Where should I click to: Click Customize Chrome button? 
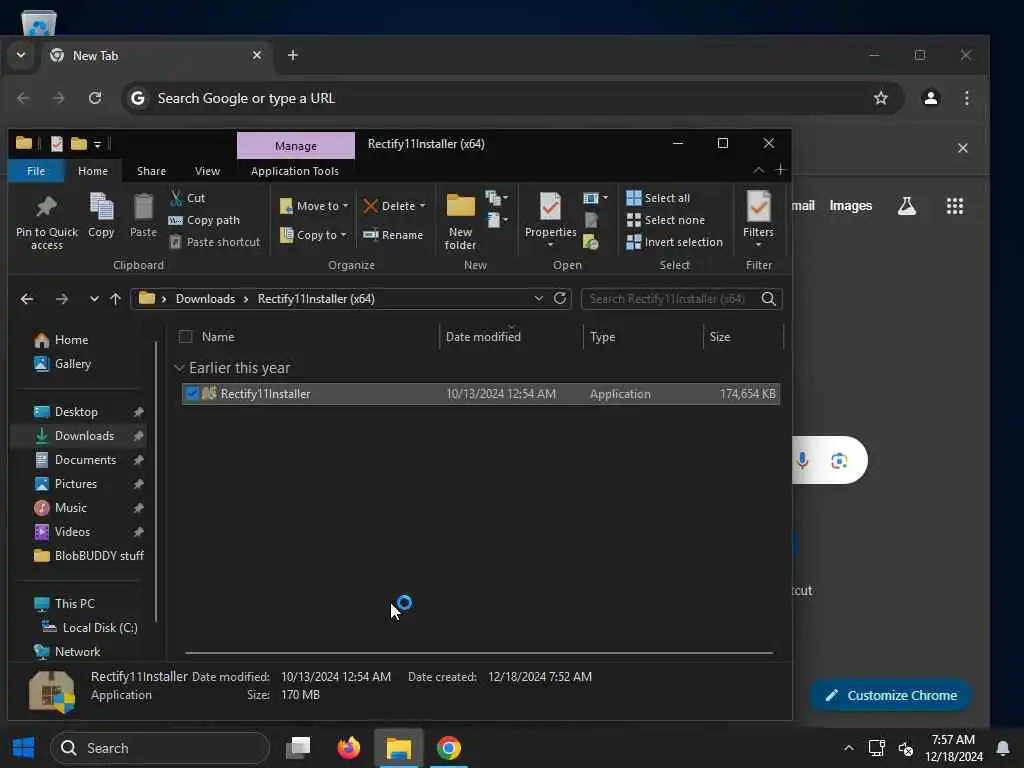891,696
